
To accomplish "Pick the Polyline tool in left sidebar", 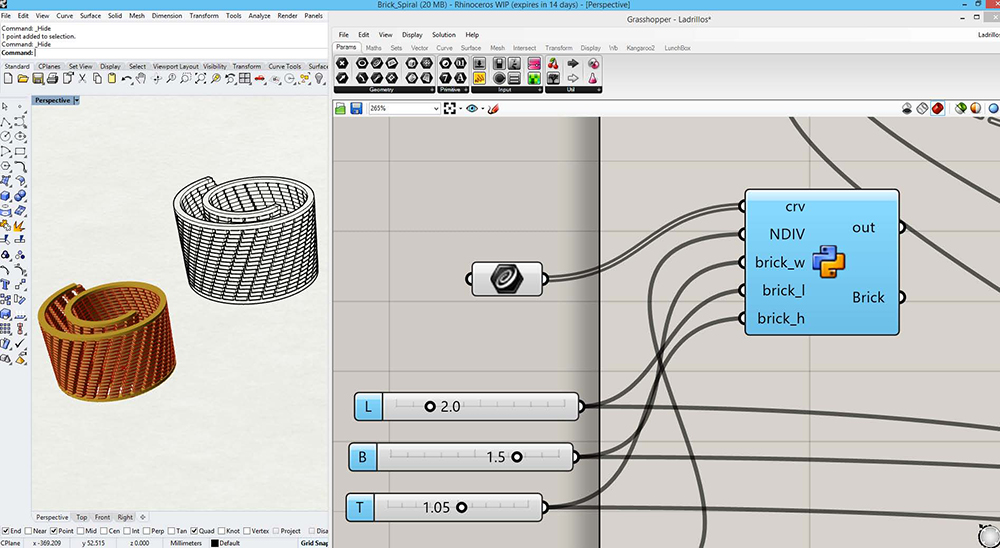I will pyautogui.click(x=6, y=122).
